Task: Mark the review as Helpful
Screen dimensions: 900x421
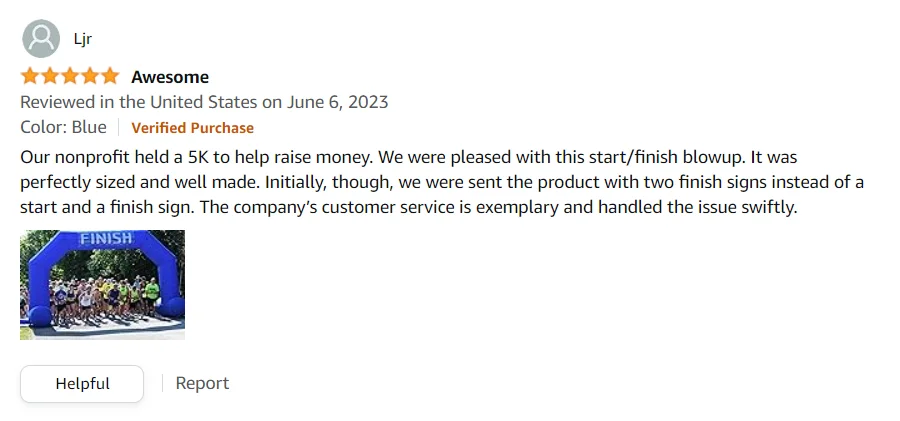Action: click(82, 383)
